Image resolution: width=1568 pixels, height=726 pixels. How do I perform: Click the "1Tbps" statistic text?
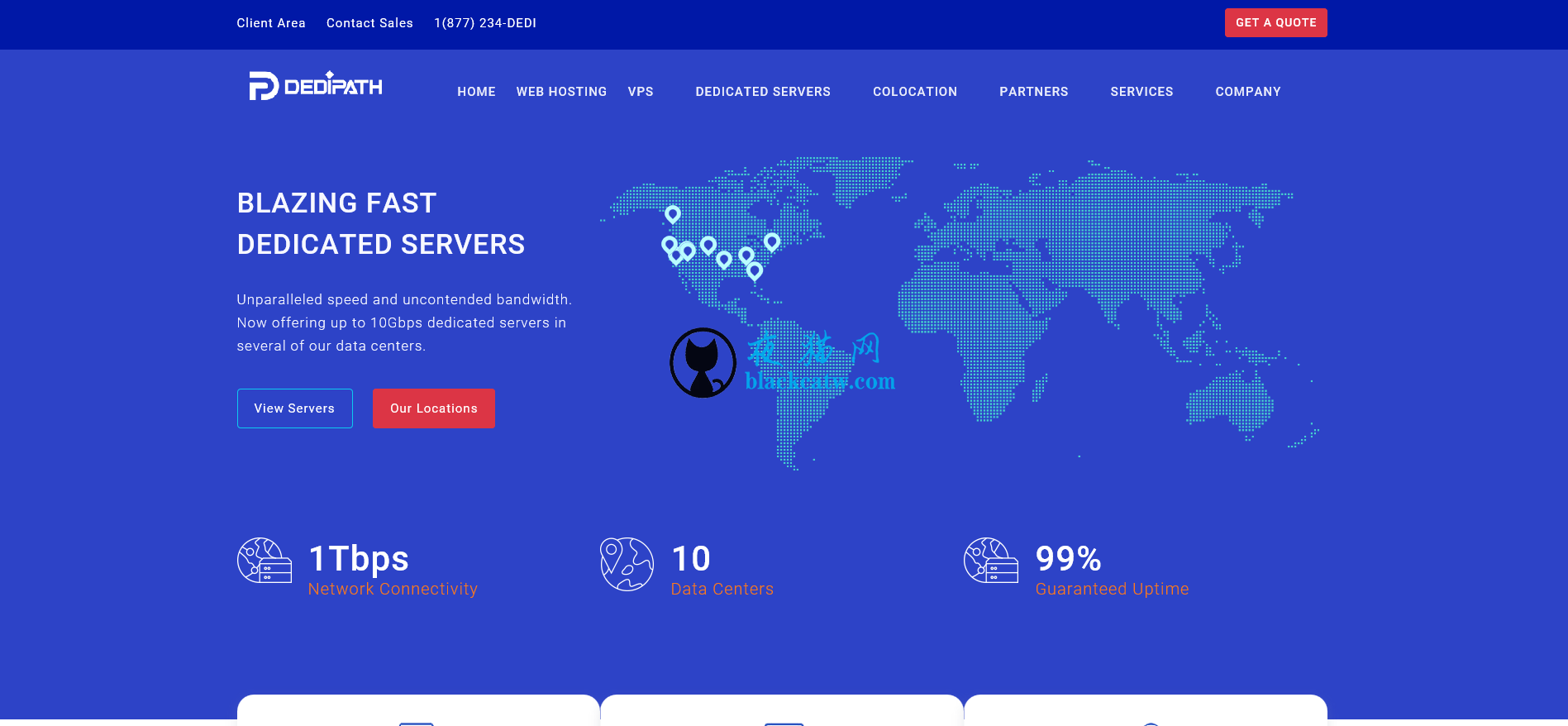click(359, 559)
